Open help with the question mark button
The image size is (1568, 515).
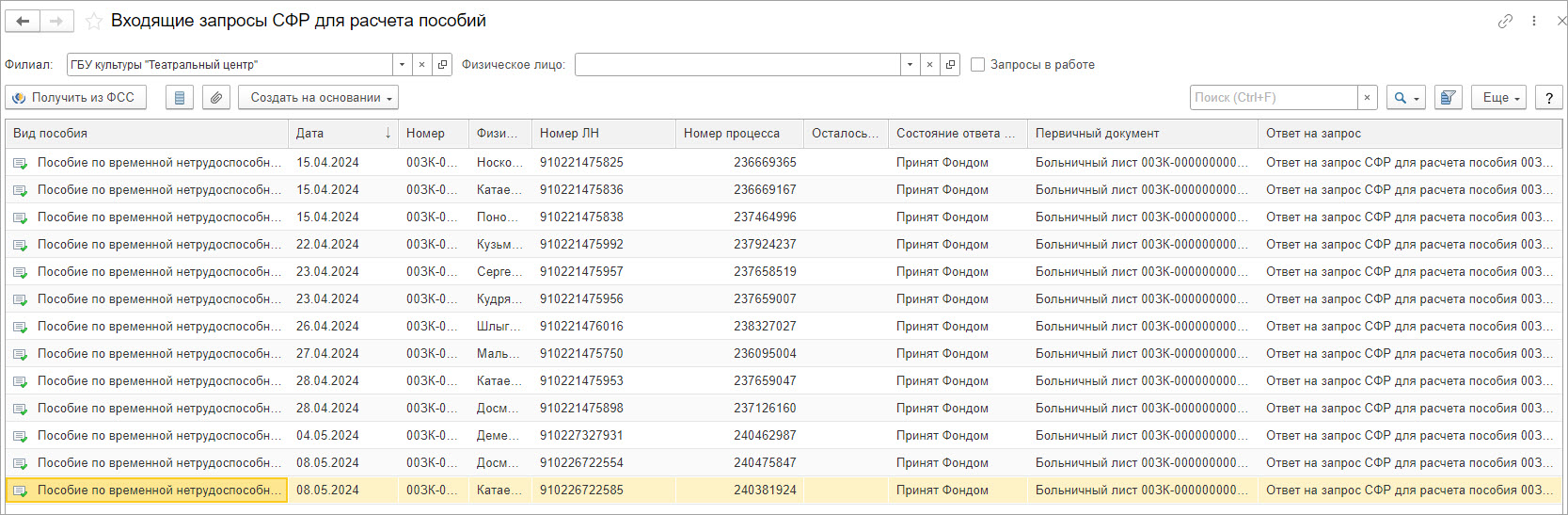point(1548,98)
